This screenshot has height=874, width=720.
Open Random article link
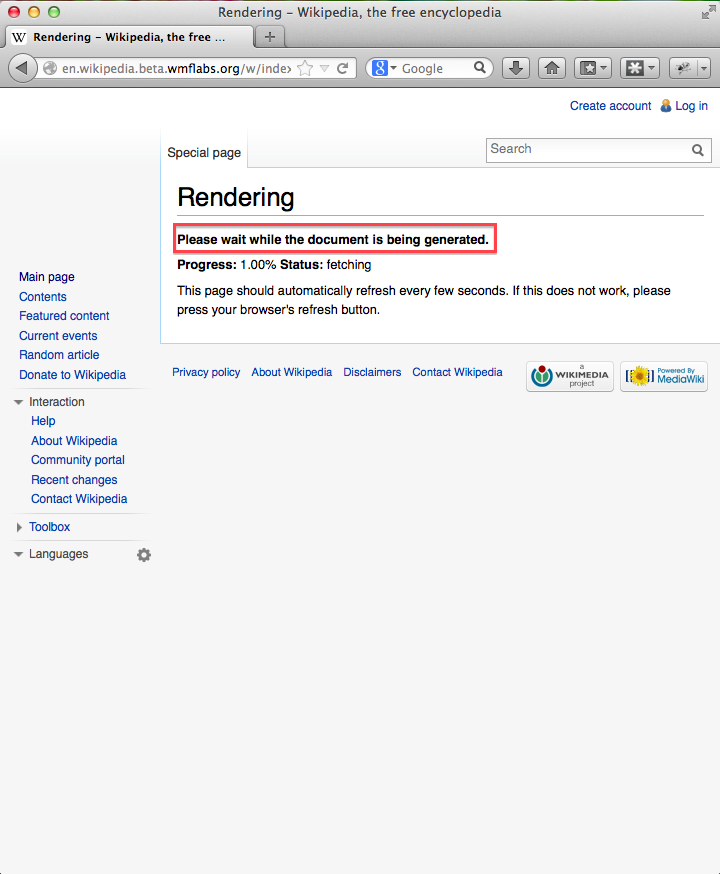[x=59, y=355]
